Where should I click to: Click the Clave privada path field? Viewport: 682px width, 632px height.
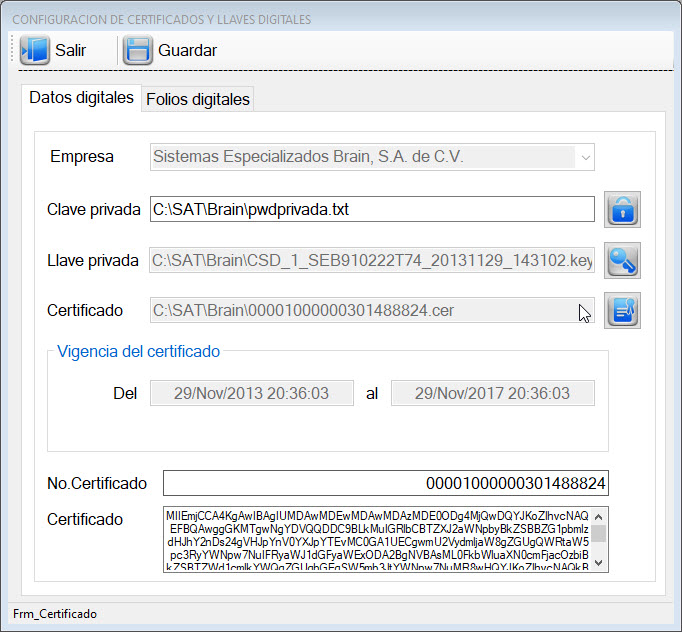(x=372, y=209)
